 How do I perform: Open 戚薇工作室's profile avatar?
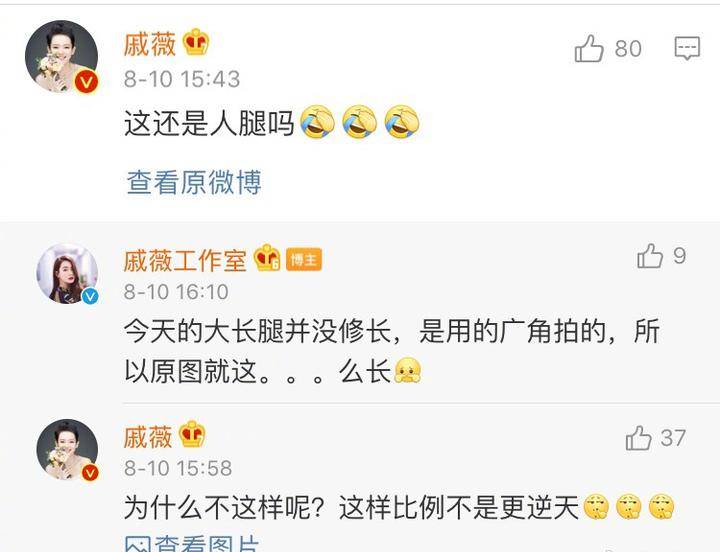pyautogui.click(x=68, y=274)
